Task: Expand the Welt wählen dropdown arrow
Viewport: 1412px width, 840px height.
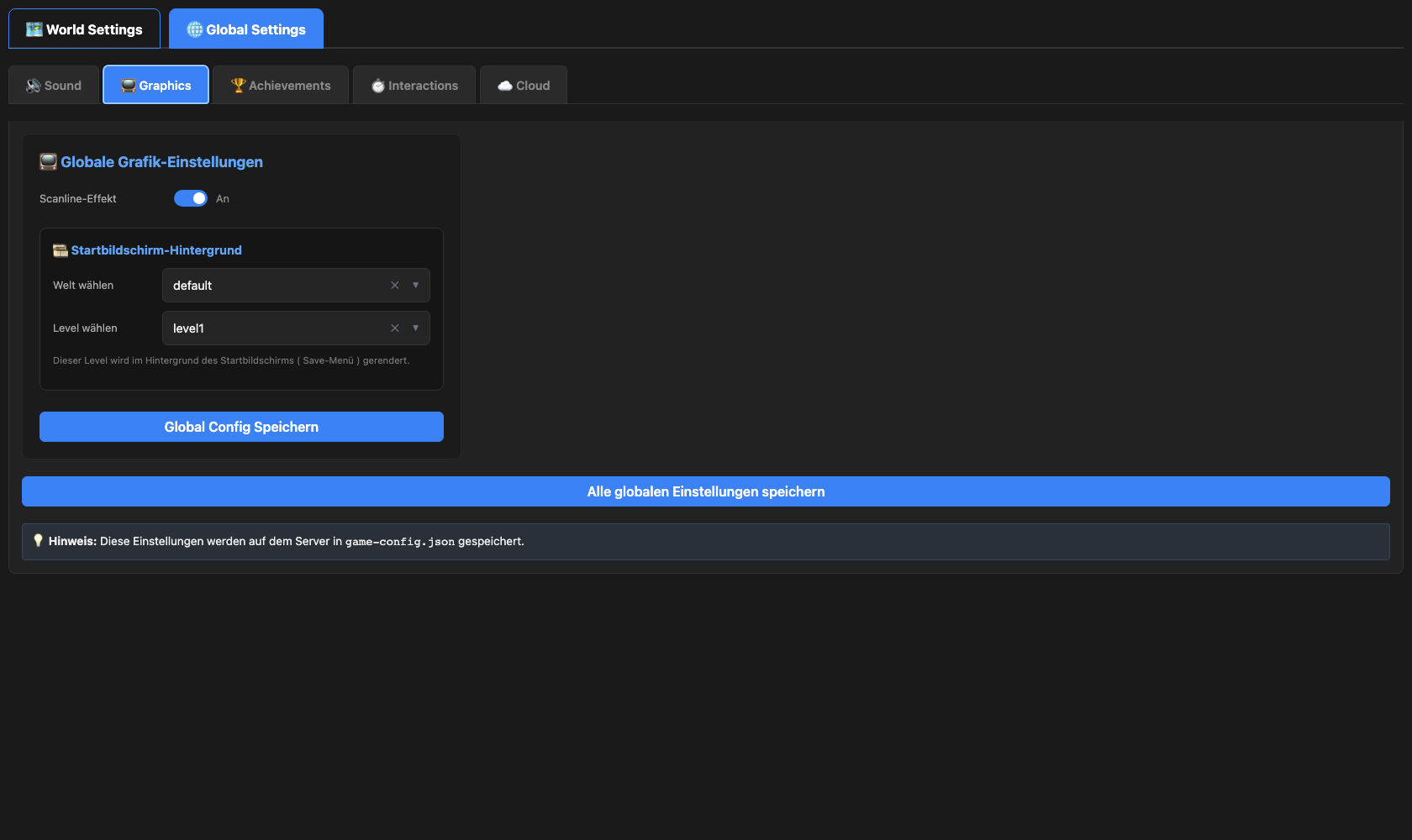Action: [415, 286]
